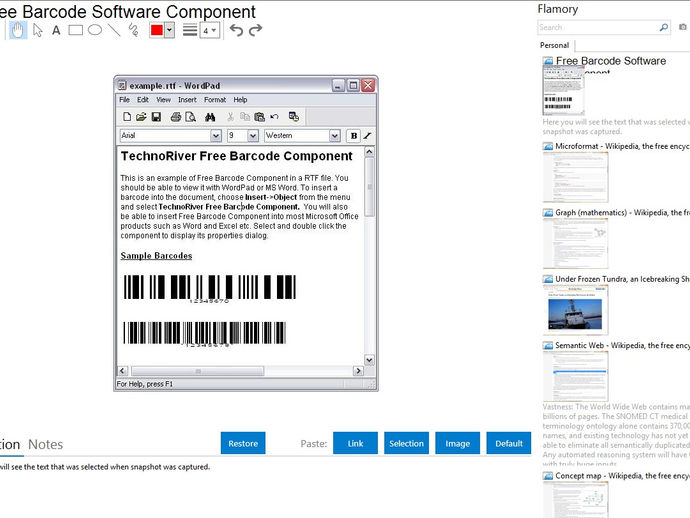Open the font size 9 dropdown
This screenshot has height=518, width=690.
click(x=253, y=136)
